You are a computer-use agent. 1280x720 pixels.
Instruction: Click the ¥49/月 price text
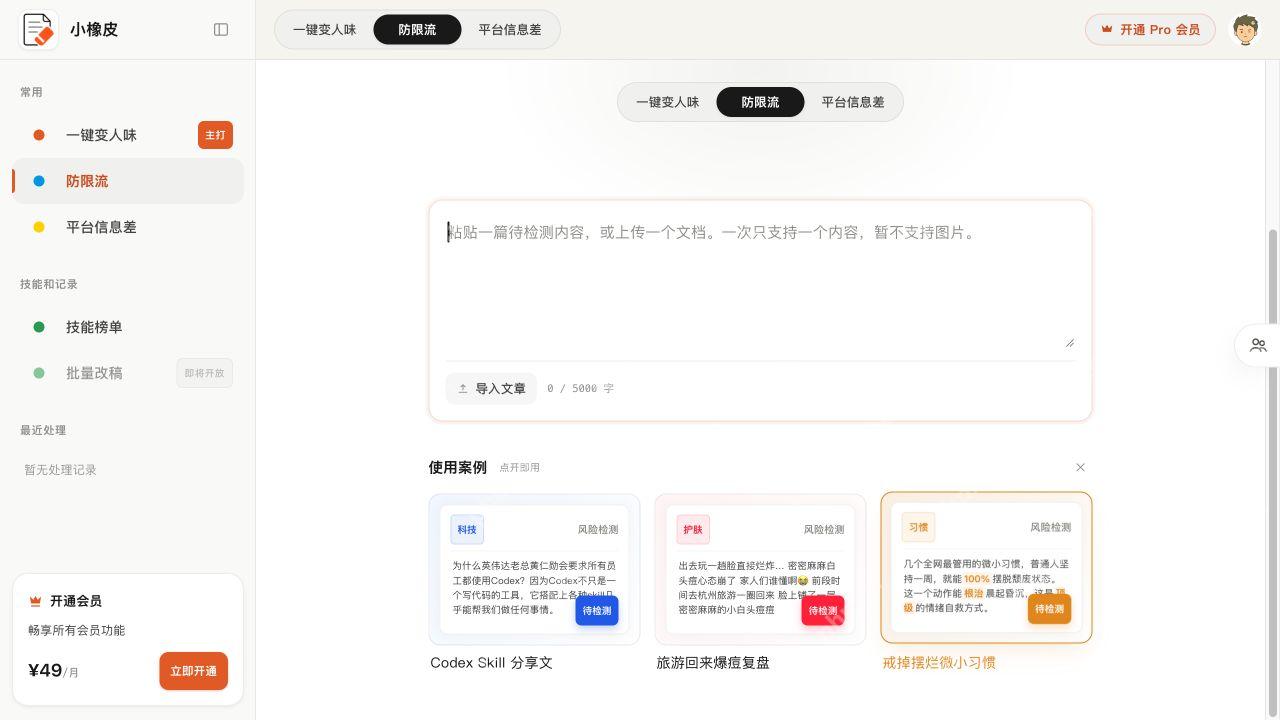54,670
